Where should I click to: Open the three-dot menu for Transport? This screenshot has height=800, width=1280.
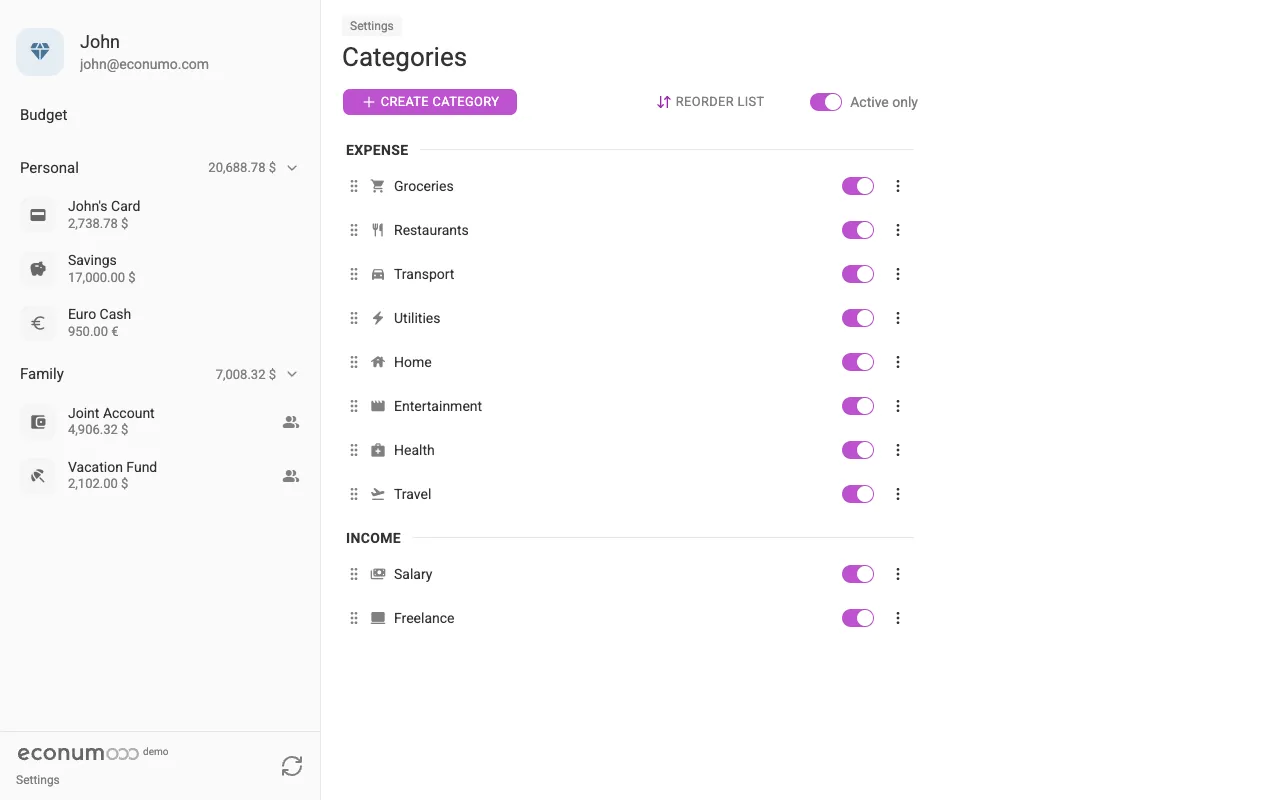coord(898,274)
